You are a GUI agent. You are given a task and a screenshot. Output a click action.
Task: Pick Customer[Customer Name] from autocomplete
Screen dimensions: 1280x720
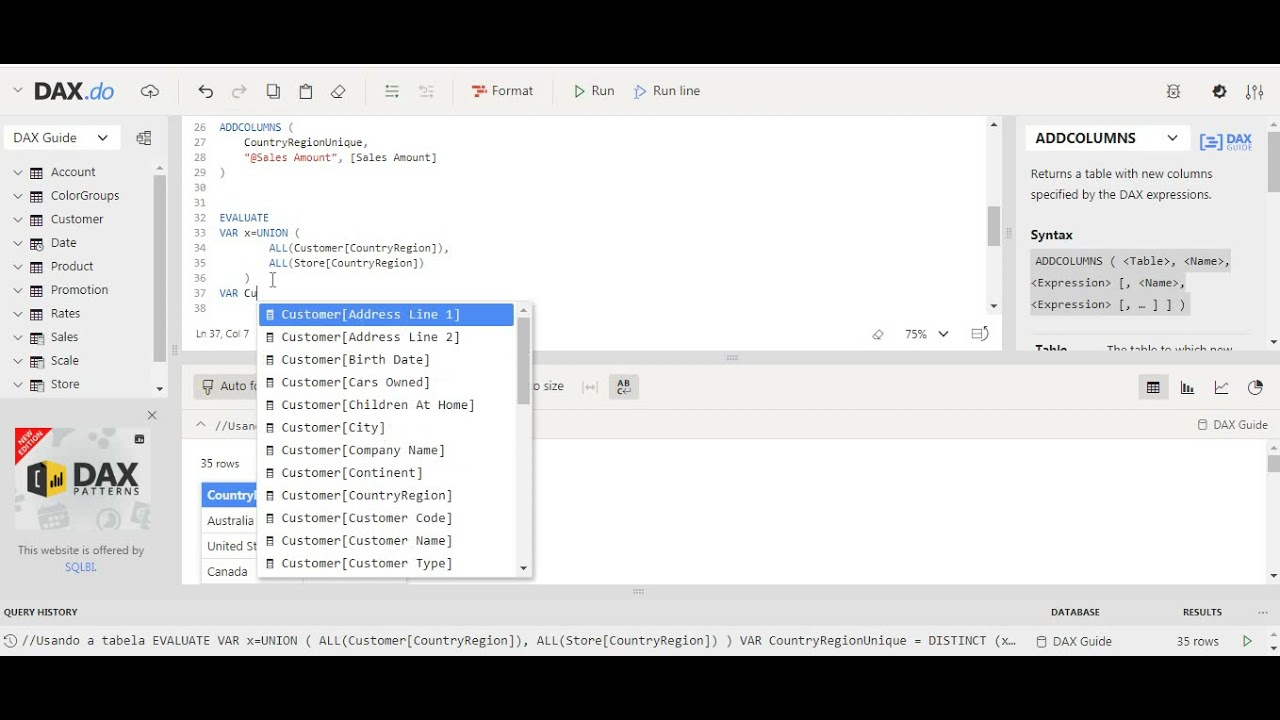(x=386, y=541)
